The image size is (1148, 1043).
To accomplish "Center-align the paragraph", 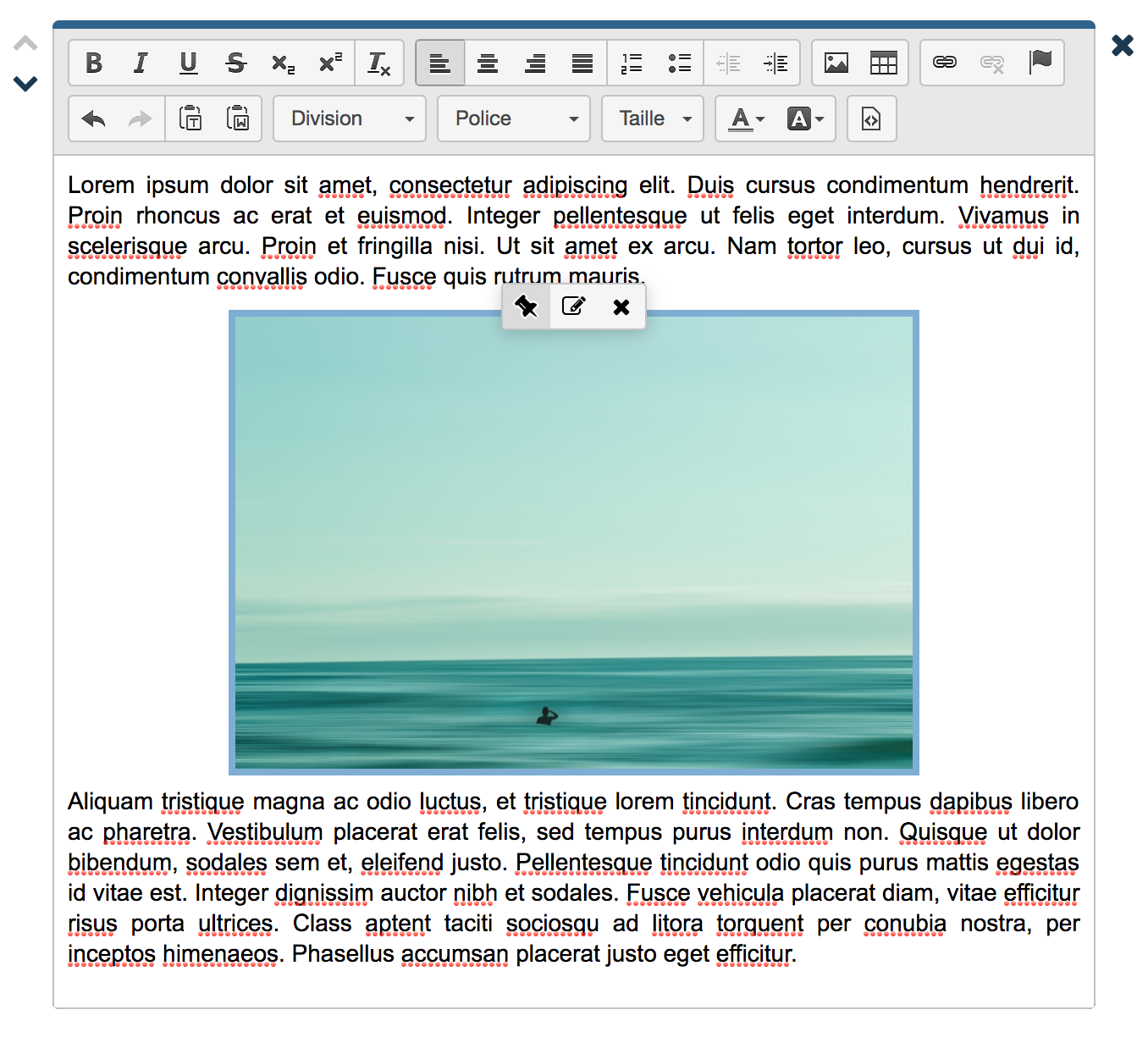I will pyautogui.click(x=488, y=63).
